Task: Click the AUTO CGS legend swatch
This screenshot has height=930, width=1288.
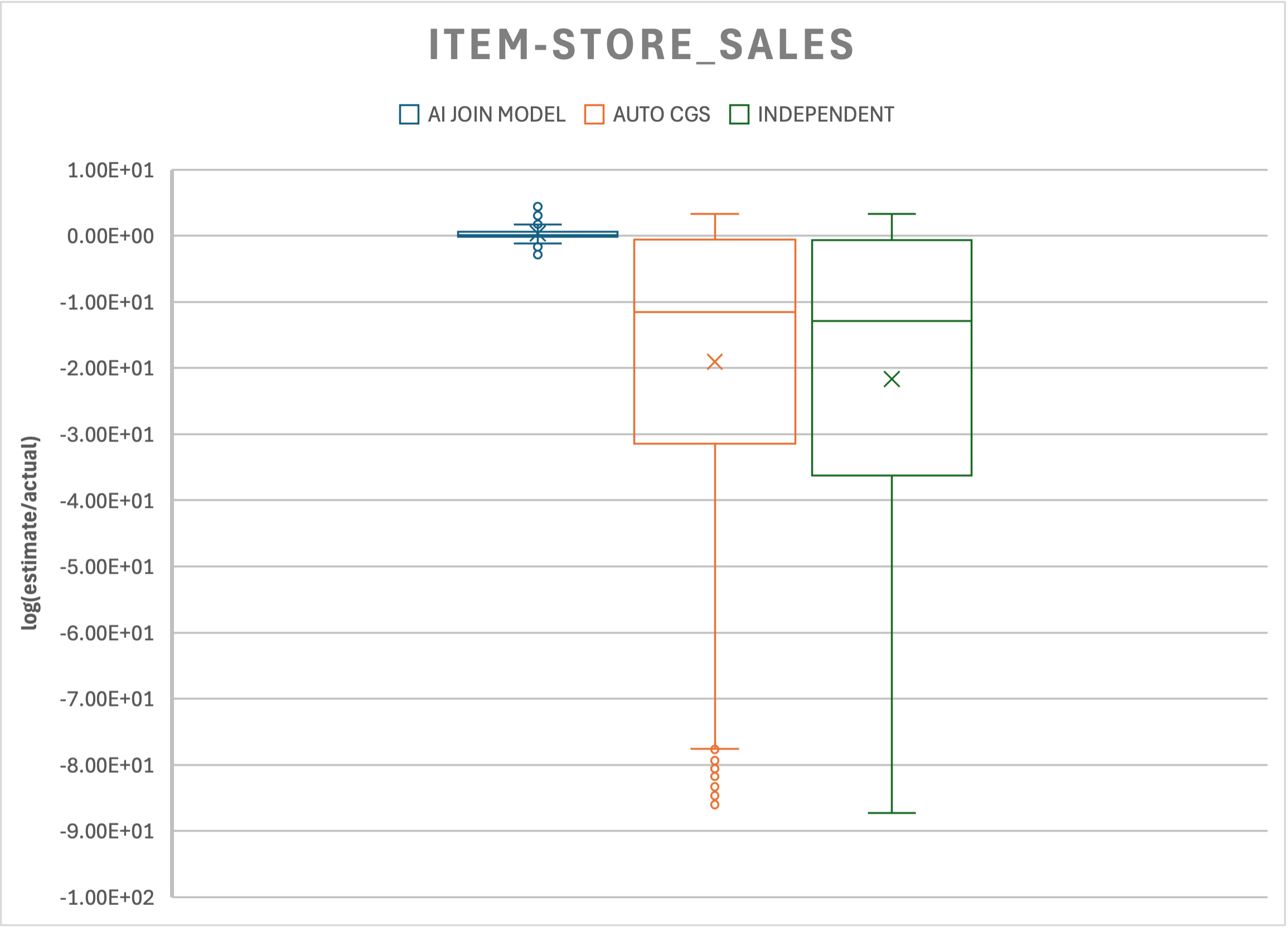Action: (x=594, y=114)
